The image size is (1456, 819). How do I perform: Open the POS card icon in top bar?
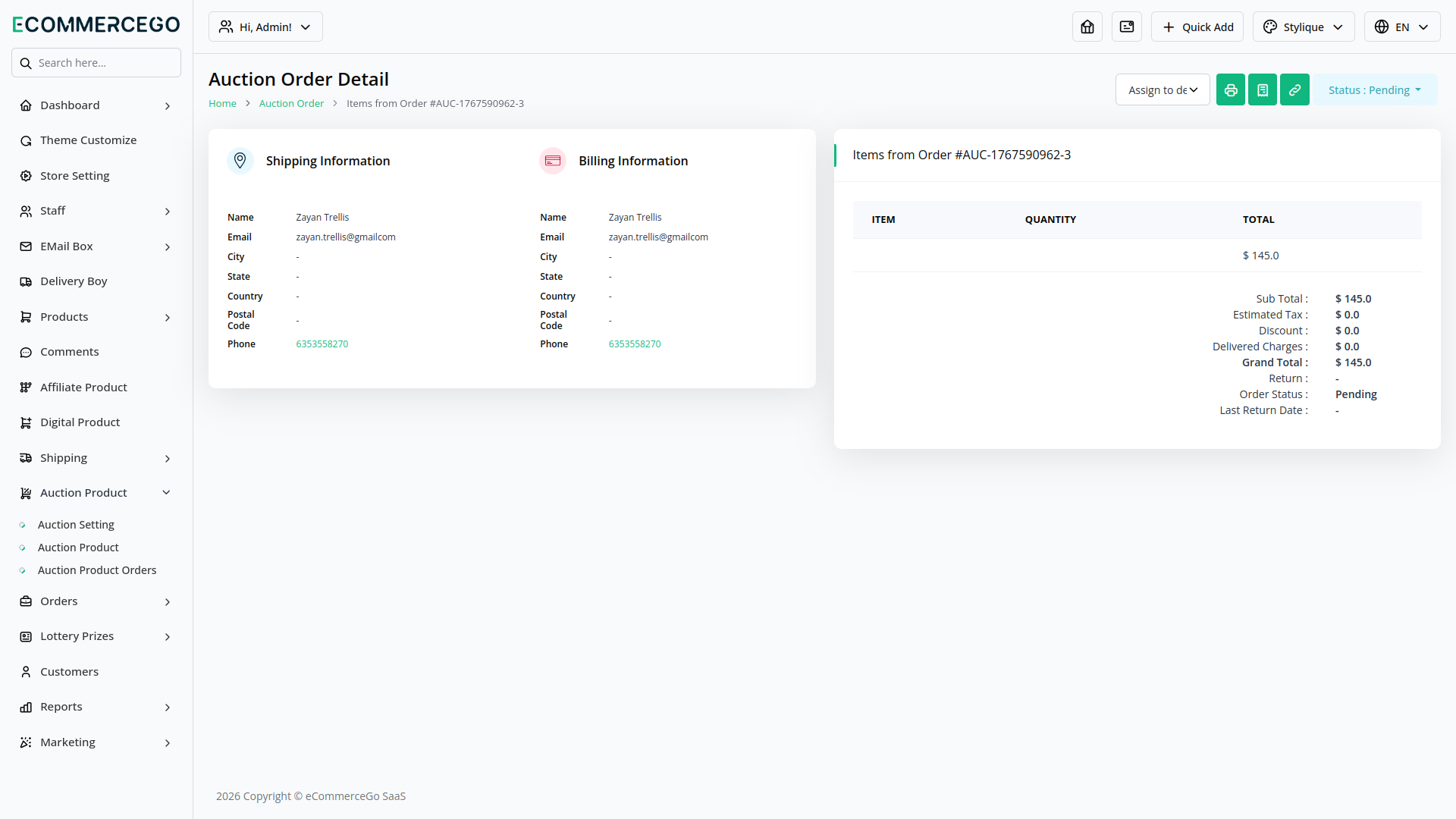tap(1127, 27)
